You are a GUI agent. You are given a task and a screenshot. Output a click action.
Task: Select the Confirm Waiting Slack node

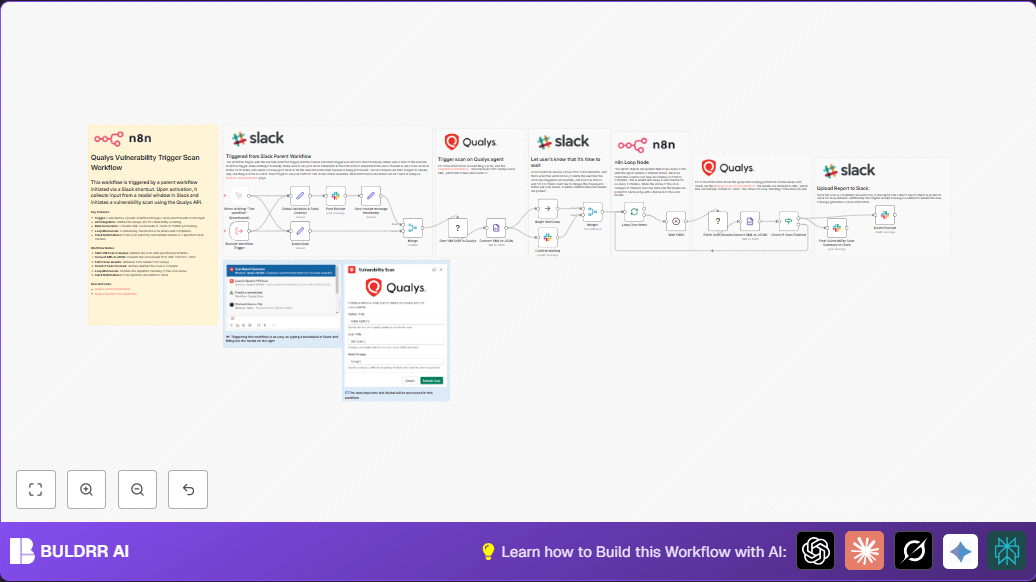tap(547, 238)
